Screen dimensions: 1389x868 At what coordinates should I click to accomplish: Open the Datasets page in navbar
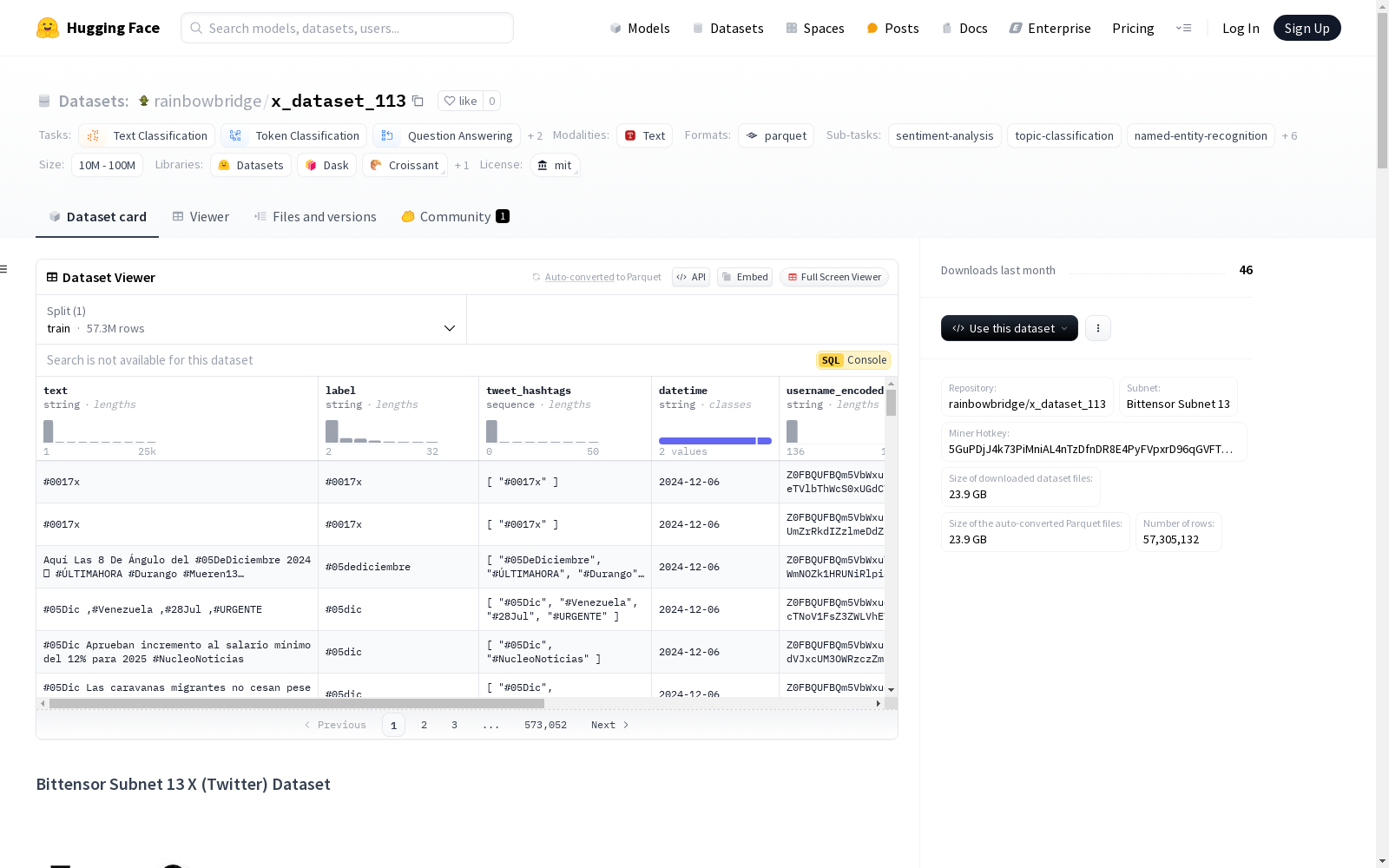pyautogui.click(x=727, y=29)
